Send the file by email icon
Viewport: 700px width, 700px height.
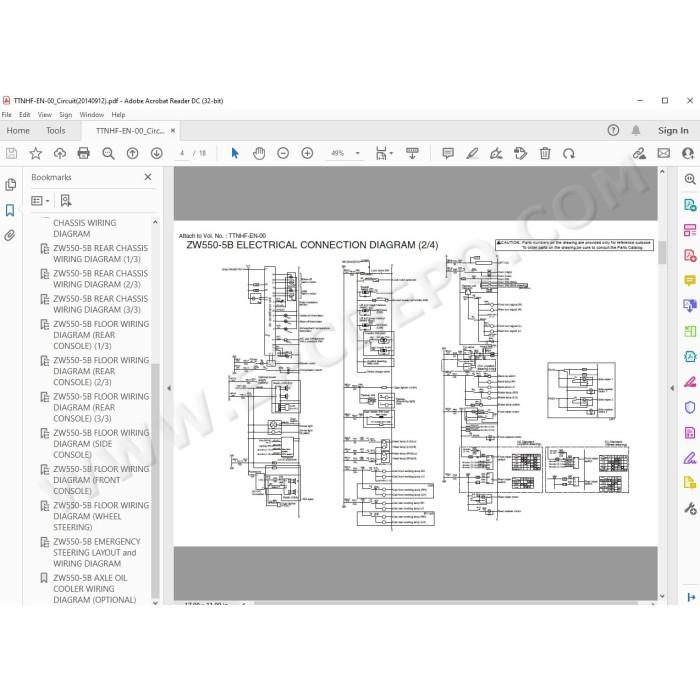[x=663, y=154]
